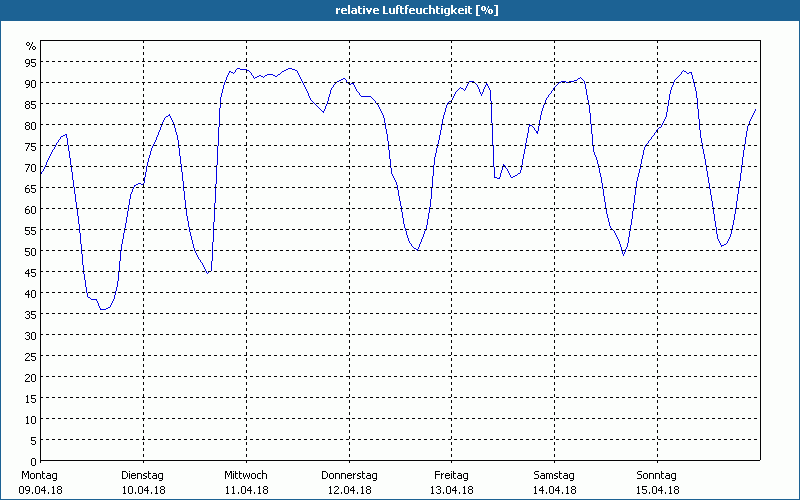
Task: Click the '85' y-axis value
Action: (x=31, y=104)
